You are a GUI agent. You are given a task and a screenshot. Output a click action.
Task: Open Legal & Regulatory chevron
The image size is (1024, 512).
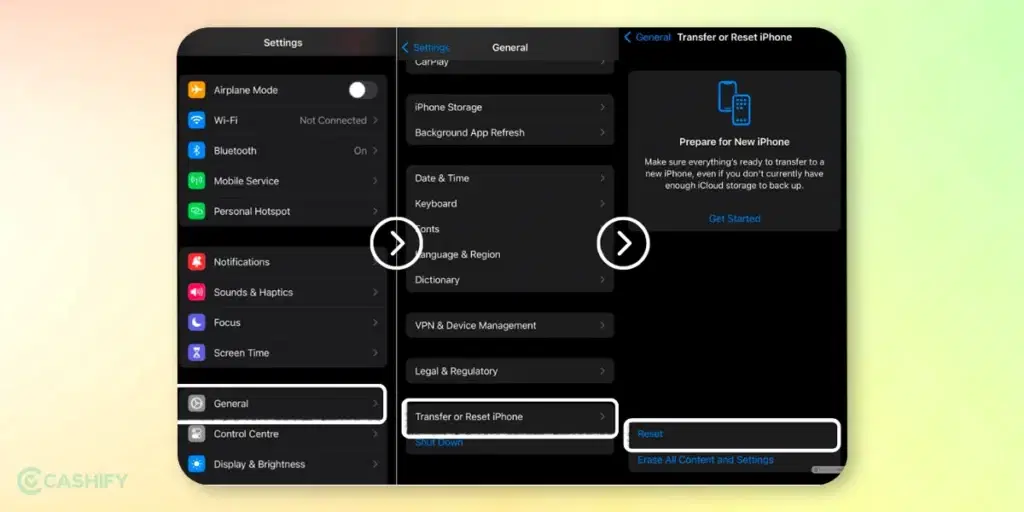coord(602,371)
